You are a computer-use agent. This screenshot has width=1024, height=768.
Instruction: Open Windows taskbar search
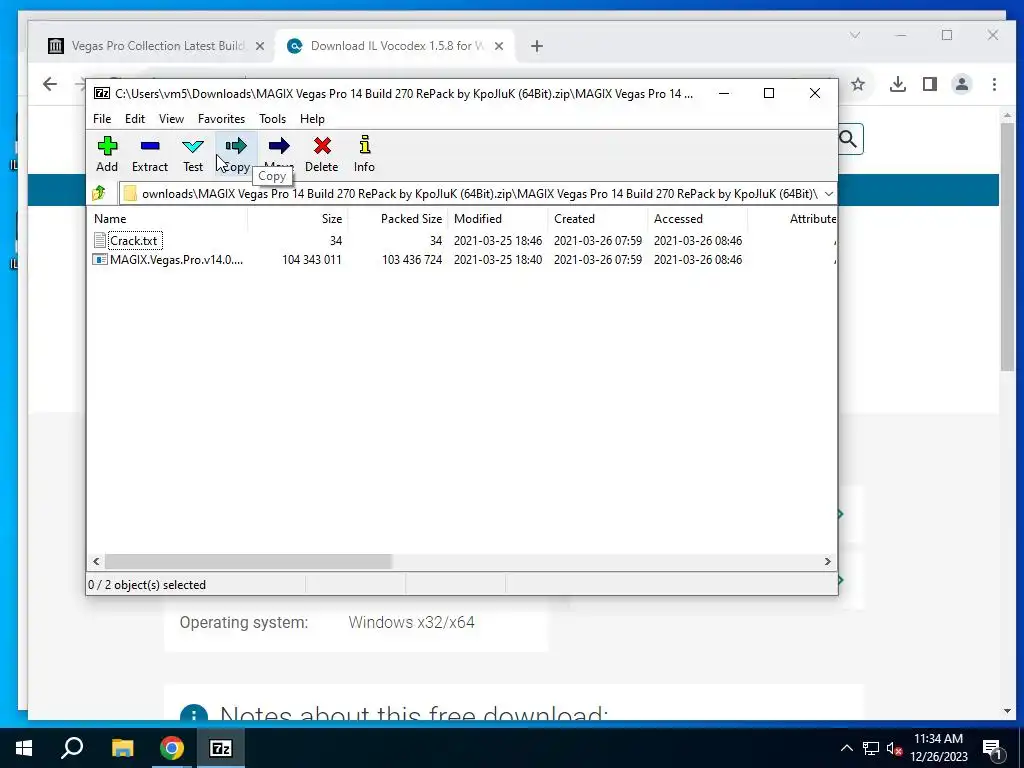[72, 748]
